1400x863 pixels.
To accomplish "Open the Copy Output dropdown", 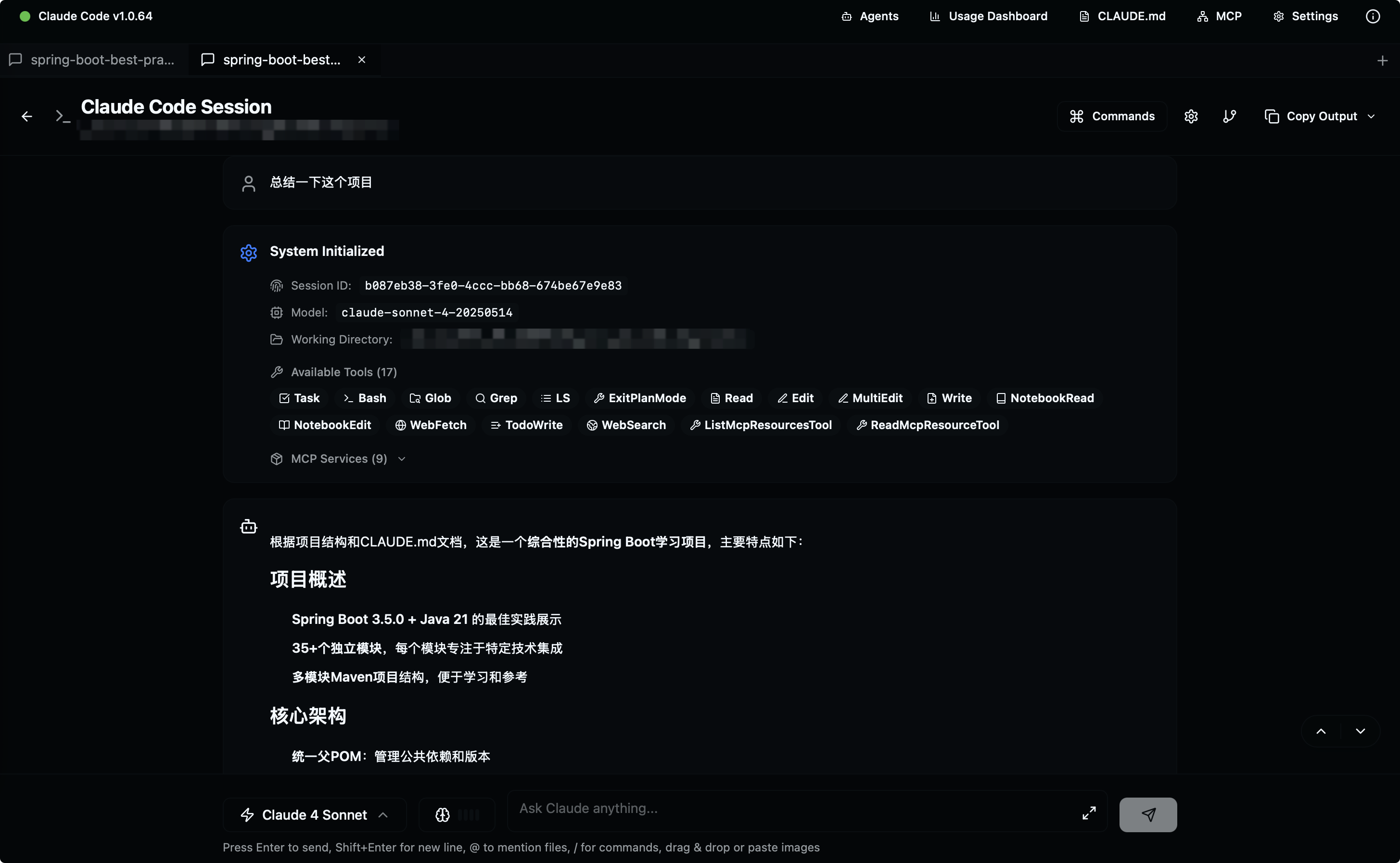I will pos(1320,116).
